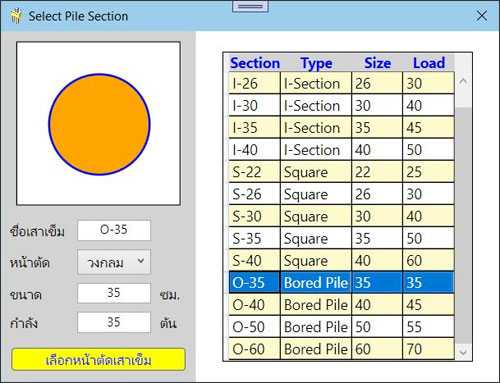
Task: Select the I-26 section row
Action: point(342,83)
